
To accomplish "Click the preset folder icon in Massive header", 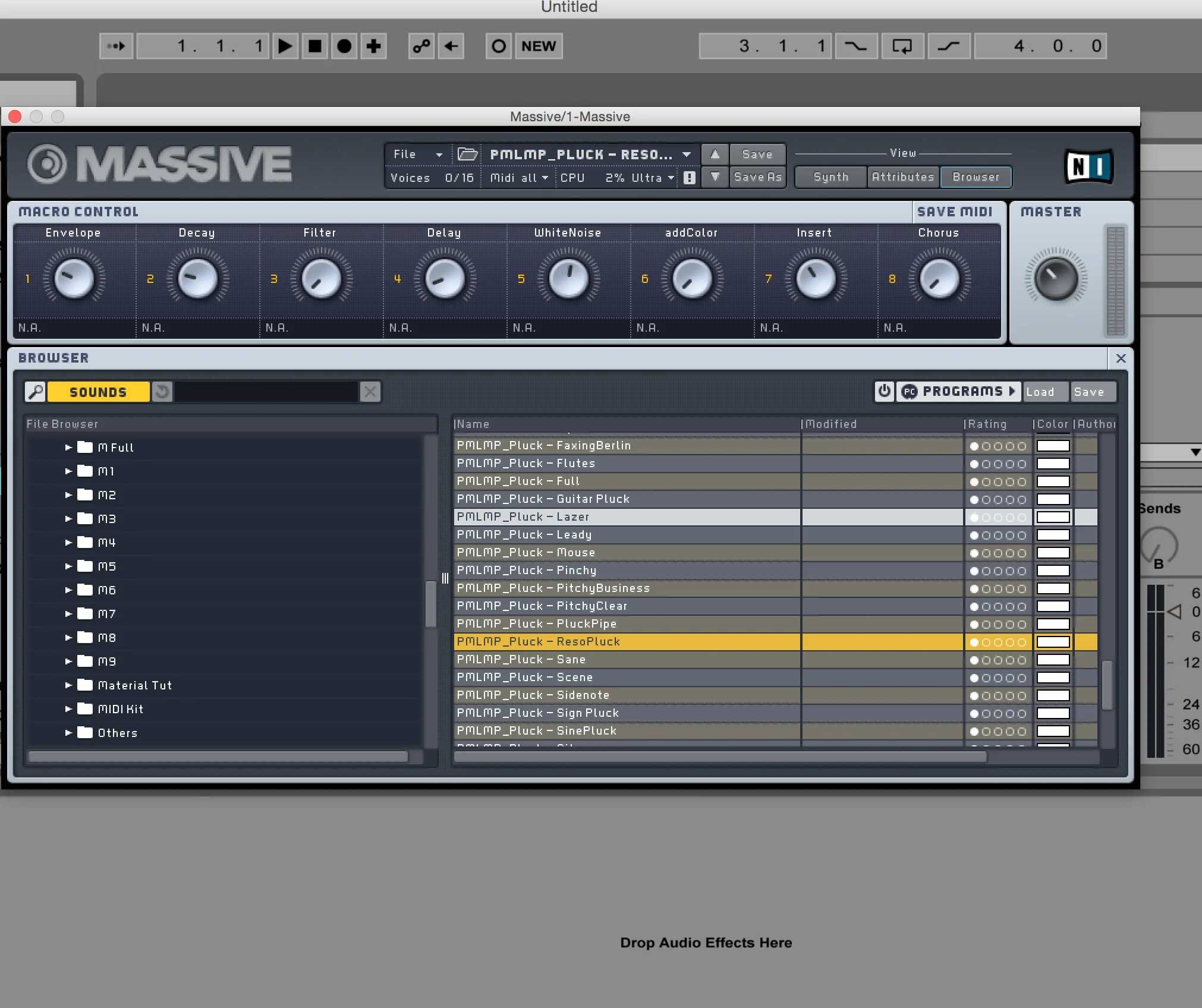I will tap(467, 155).
